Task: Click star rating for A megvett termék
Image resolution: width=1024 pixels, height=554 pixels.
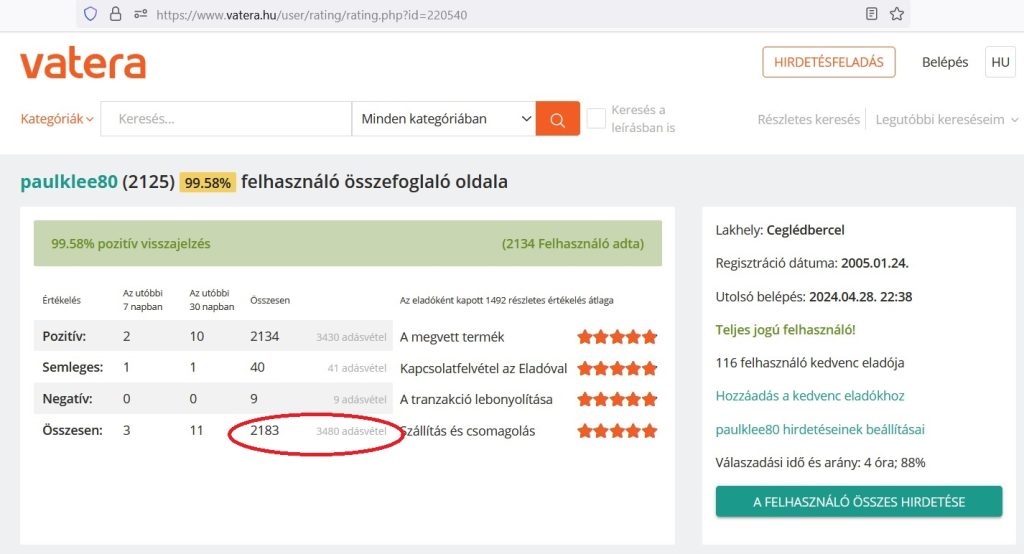Action: pyautogui.click(x=617, y=337)
